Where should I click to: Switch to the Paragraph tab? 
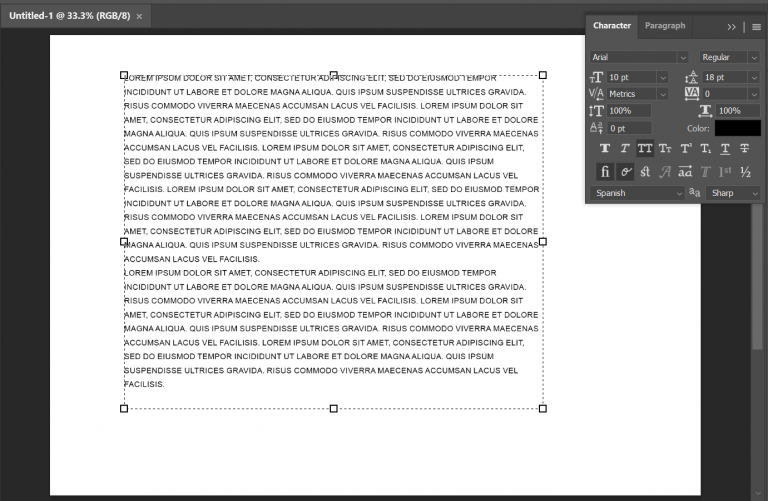click(665, 25)
